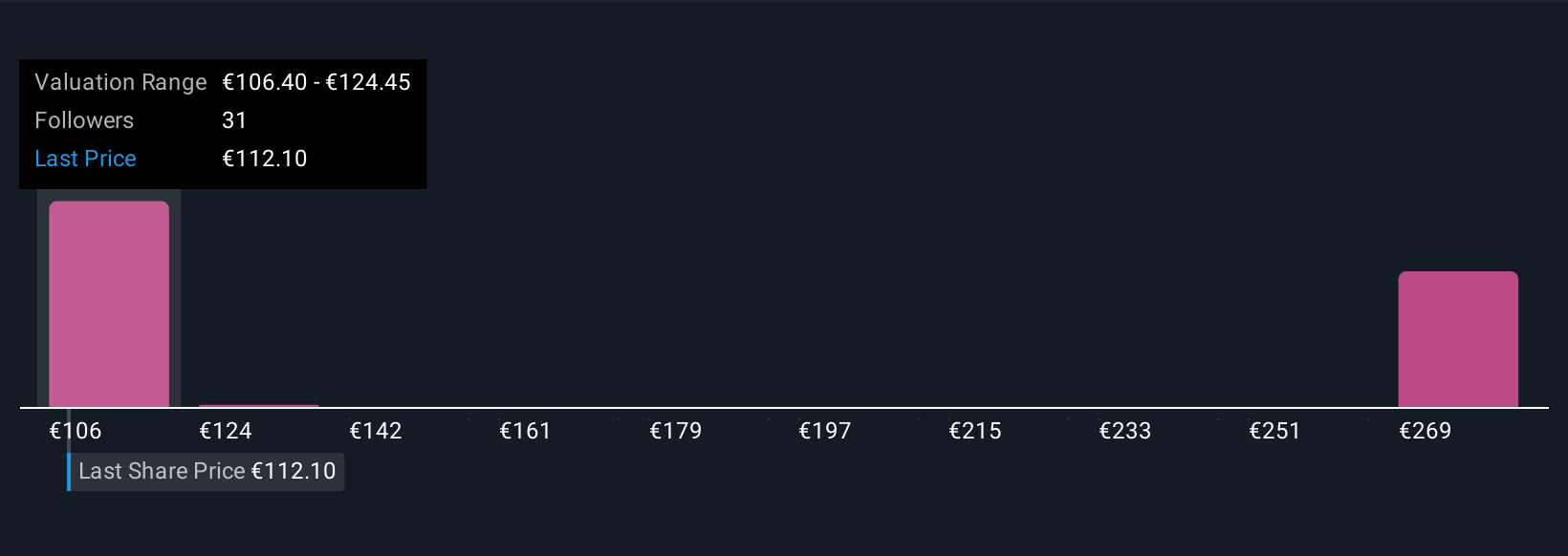Click the €233 axis label

[x=1125, y=431]
